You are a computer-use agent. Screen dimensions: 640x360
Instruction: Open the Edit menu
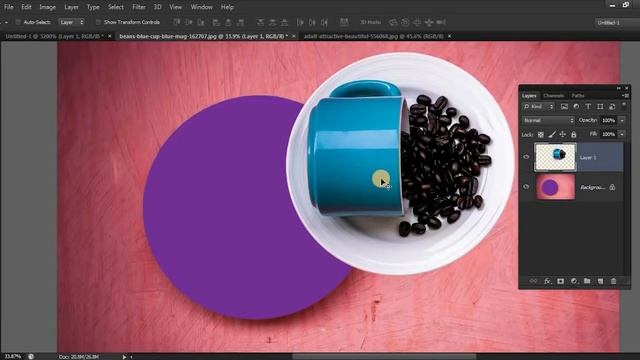[x=27, y=7]
